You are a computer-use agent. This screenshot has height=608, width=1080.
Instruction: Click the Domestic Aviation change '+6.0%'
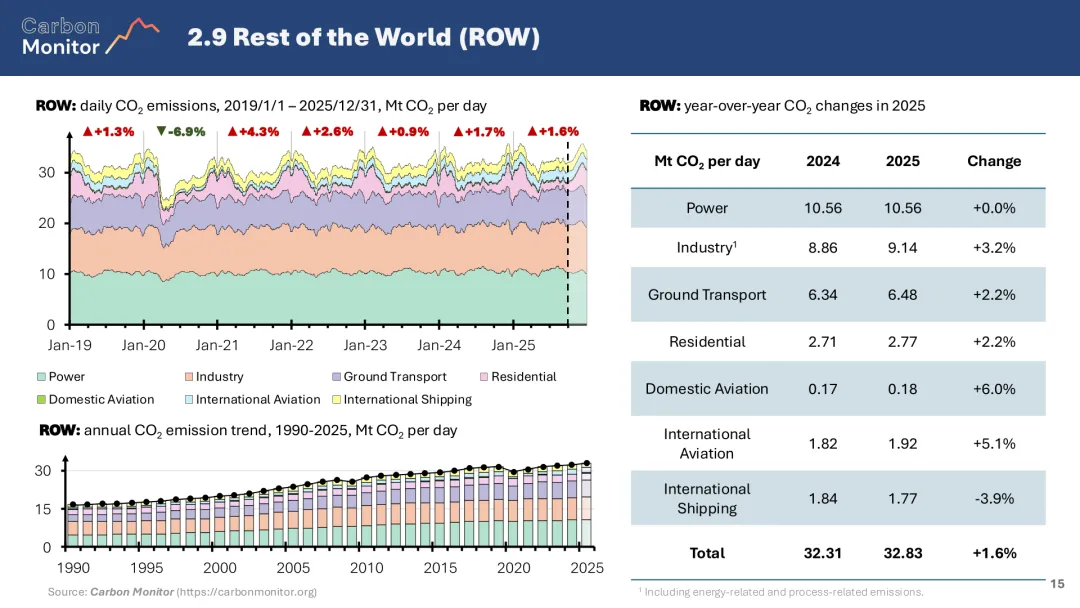click(994, 389)
